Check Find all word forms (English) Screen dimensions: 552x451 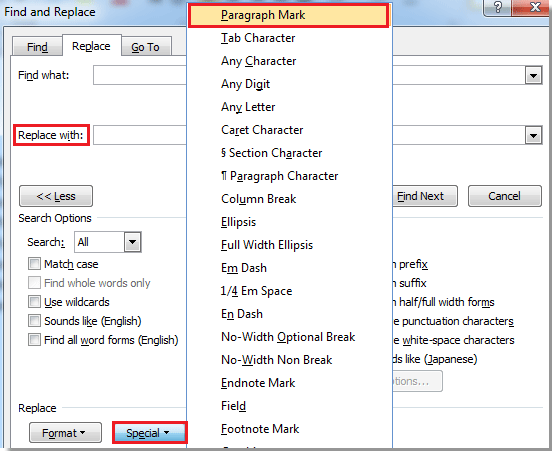pyautogui.click(x=34, y=340)
